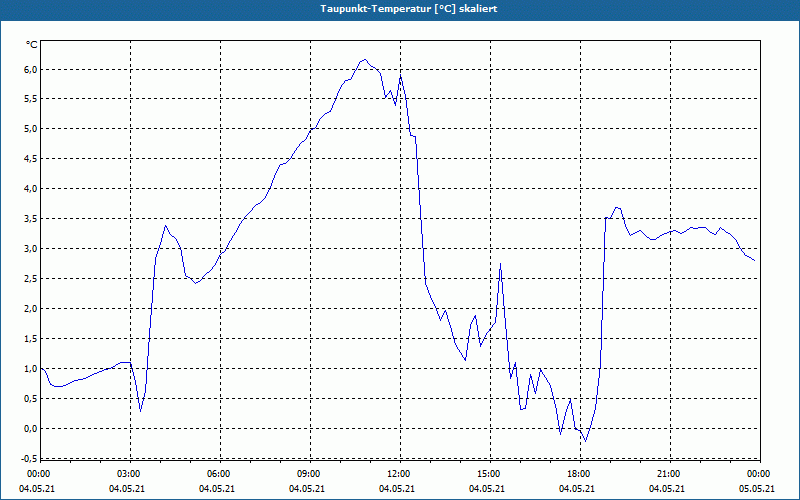This screenshot has height=500, width=800.
Task: Click the 18:00 time label
Action: [581, 474]
